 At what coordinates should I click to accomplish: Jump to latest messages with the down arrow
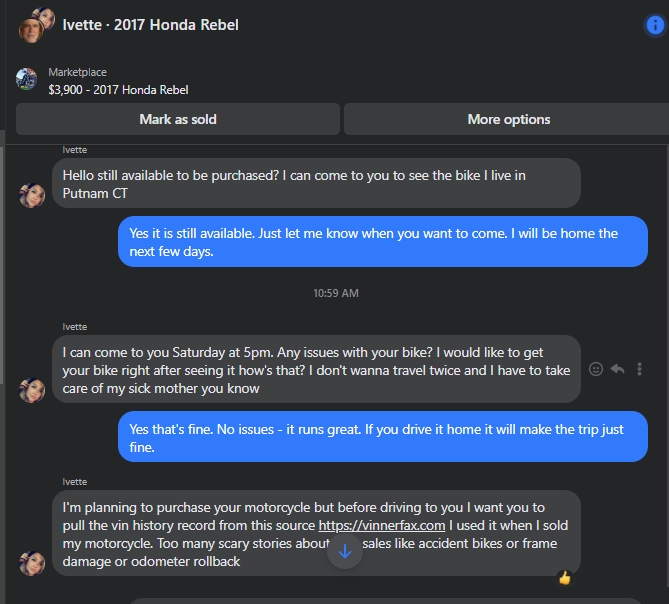(345, 551)
